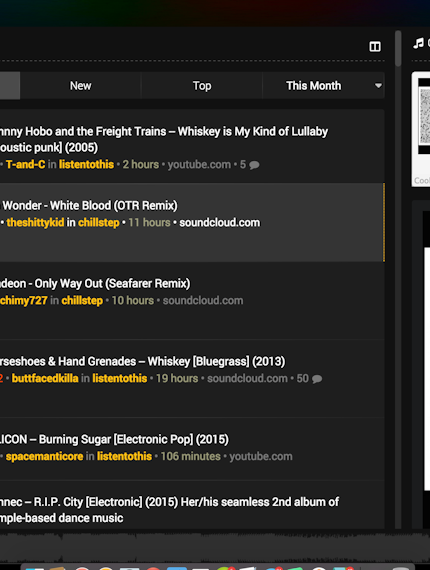Screen dimensions: 430x570
Task: Play Burning Sugar [Electronic Pop] track
Action: (x=114, y=439)
